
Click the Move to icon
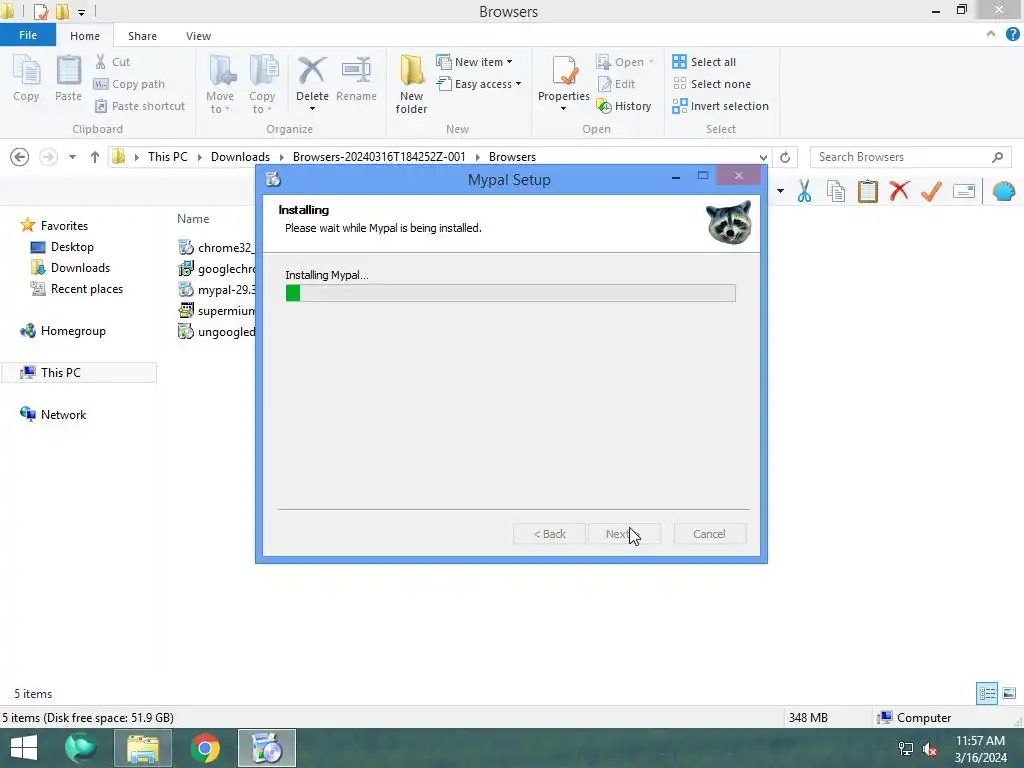point(221,71)
